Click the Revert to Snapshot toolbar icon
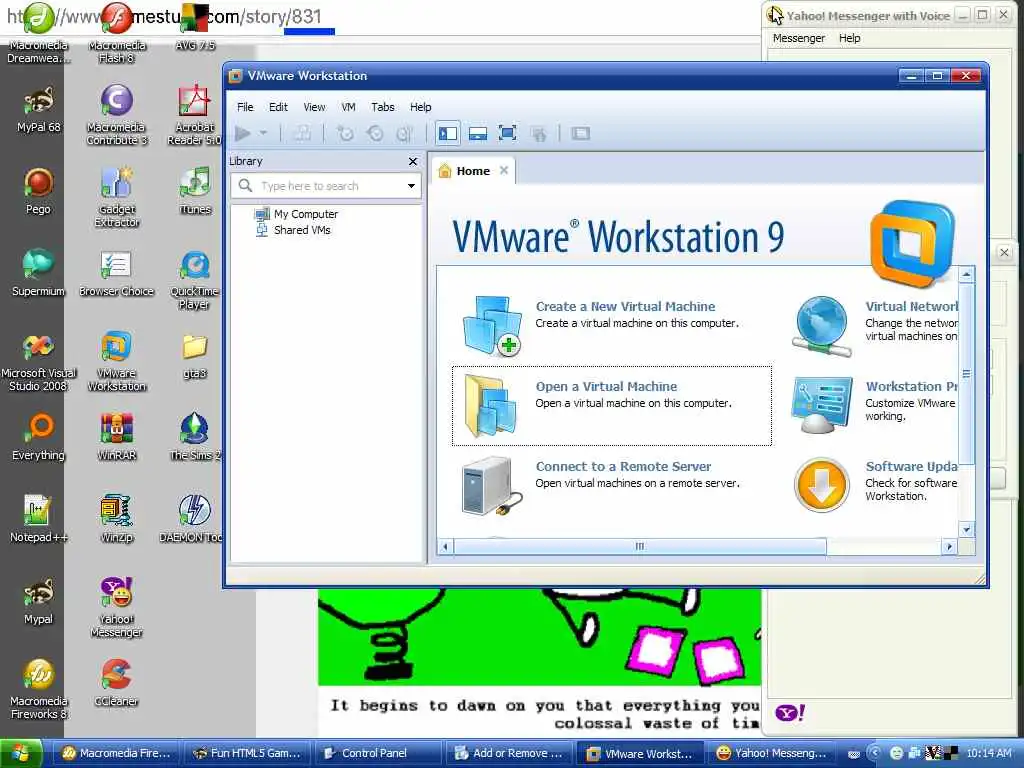Image resolution: width=1024 pixels, height=768 pixels. 375,134
